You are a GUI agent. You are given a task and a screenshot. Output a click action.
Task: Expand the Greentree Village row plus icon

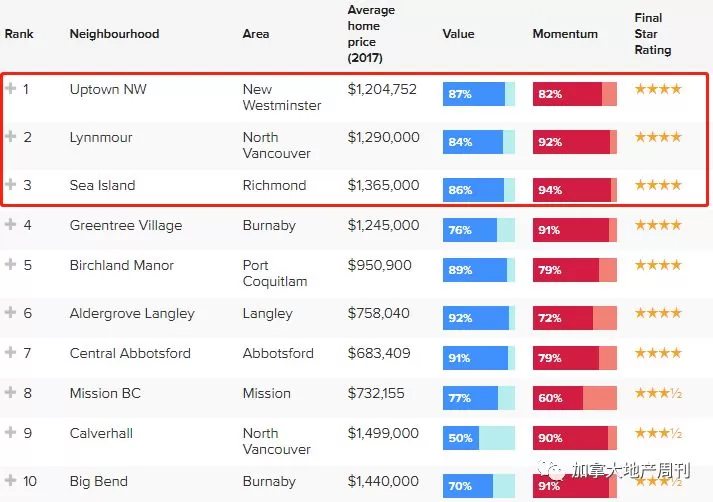click(10, 224)
